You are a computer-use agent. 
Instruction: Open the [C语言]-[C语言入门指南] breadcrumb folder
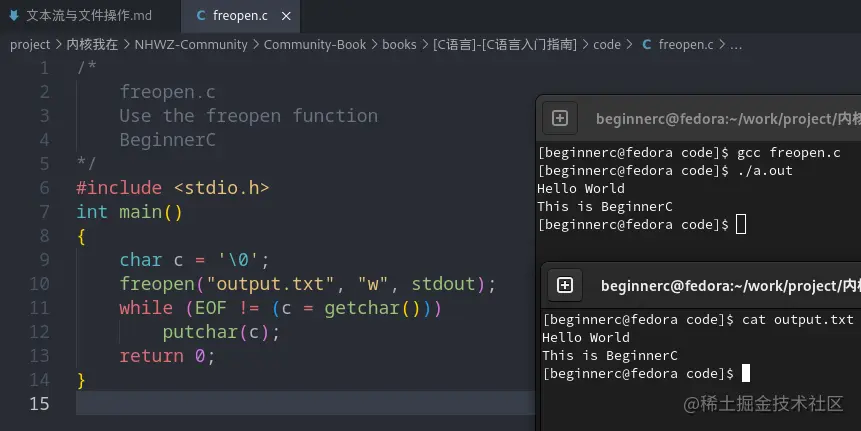pyautogui.click(x=505, y=45)
